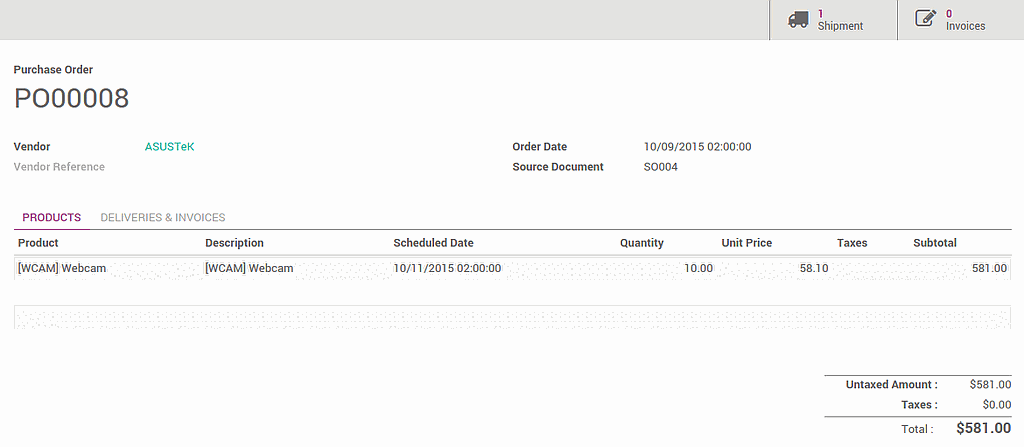This screenshot has width=1024, height=447.
Task: Click the quantity value 10.00
Action: (x=698, y=268)
